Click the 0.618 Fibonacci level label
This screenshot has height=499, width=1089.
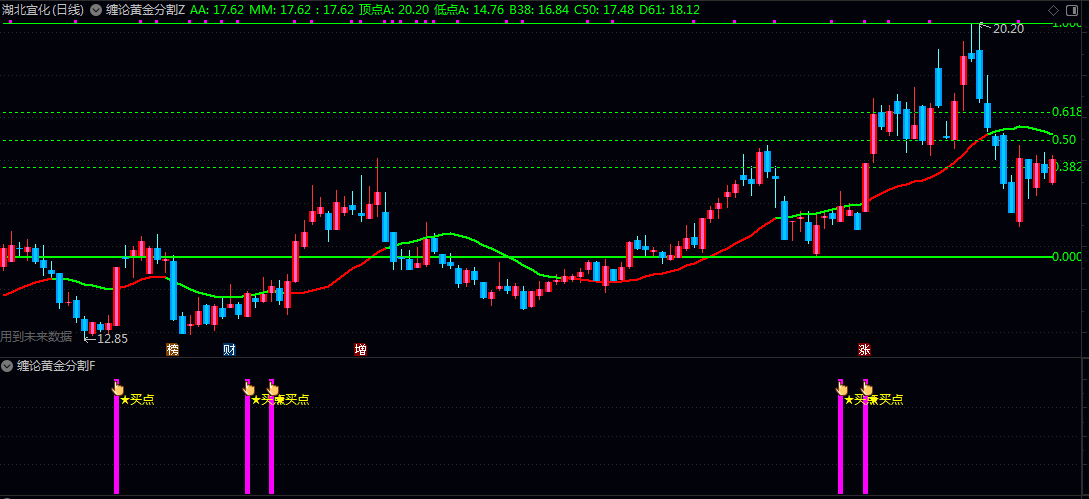[x=1067, y=112]
